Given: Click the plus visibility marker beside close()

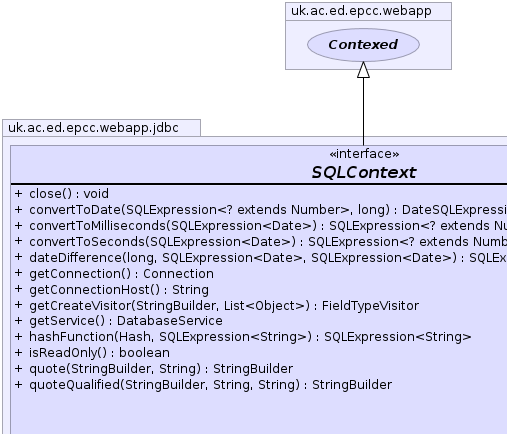Looking at the screenshot, I should 18,193.
